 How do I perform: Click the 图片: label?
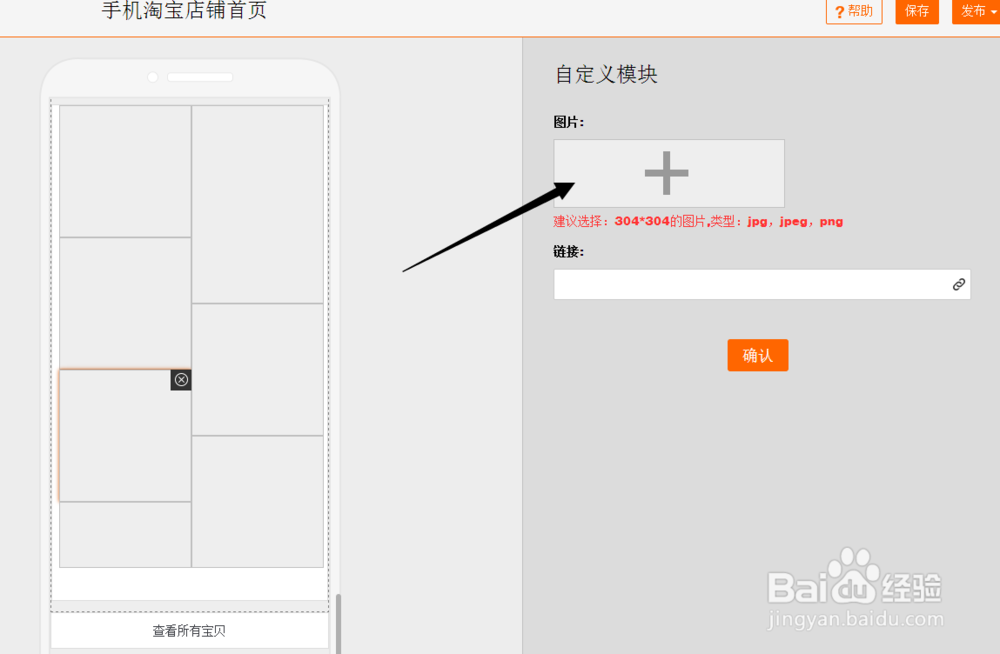tap(568, 122)
